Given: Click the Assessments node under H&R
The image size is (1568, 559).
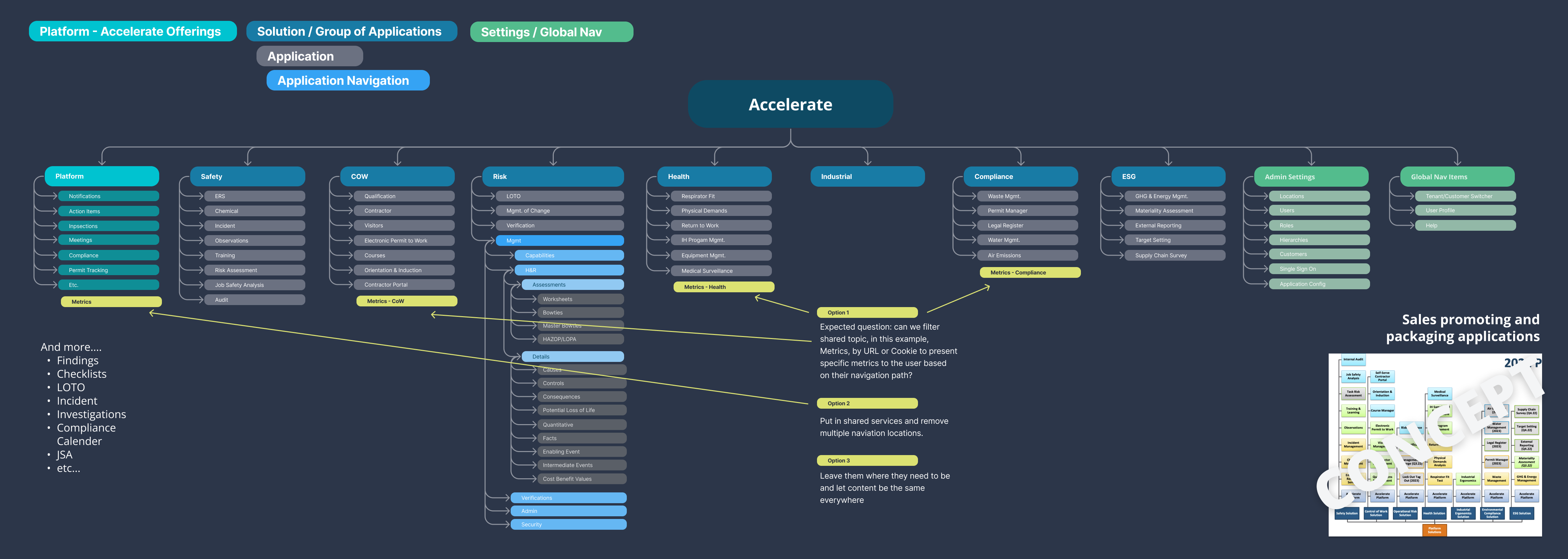Looking at the screenshot, I should tap(573, 285).
